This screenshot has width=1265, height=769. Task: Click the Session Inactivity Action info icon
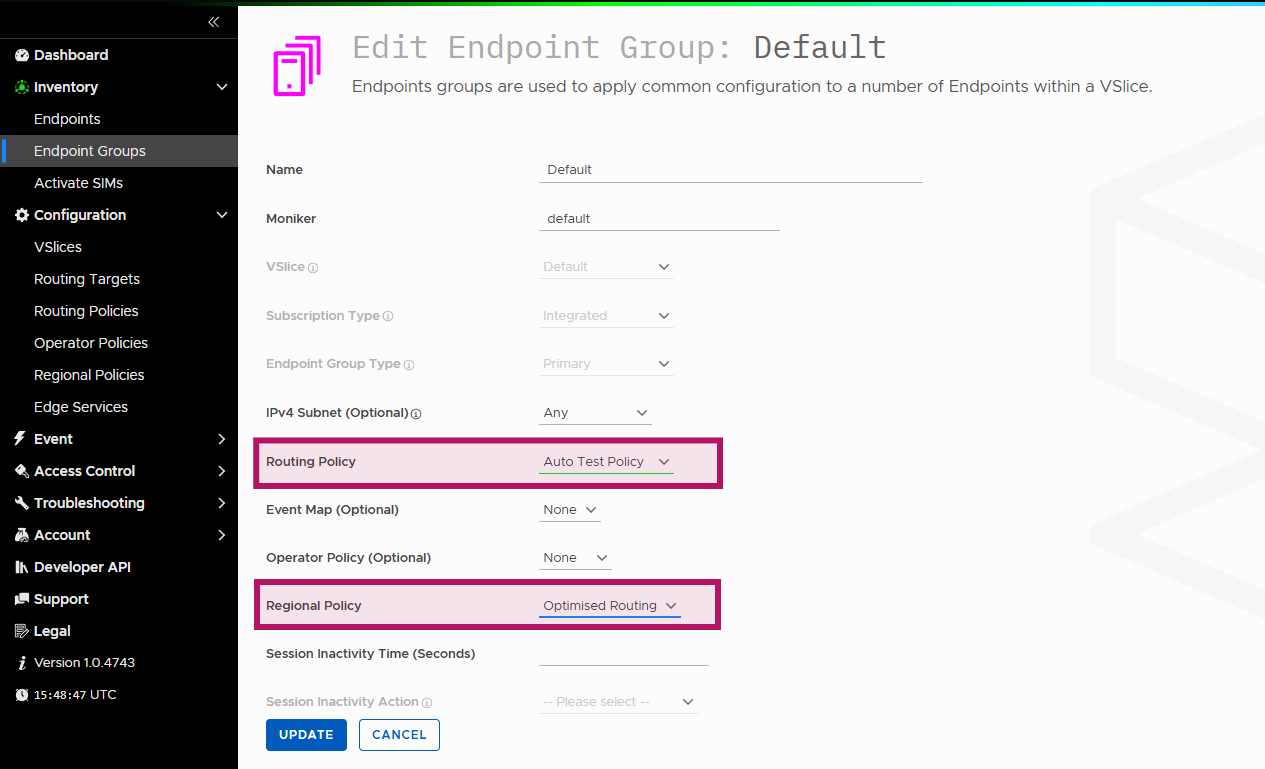click(427, 703)
